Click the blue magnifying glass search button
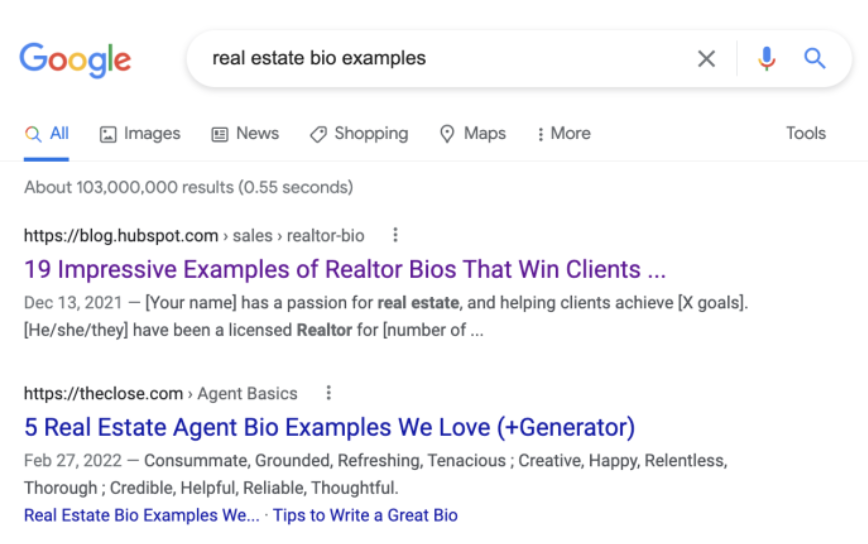This screenshot has width=868, height=544. point(815,59)
